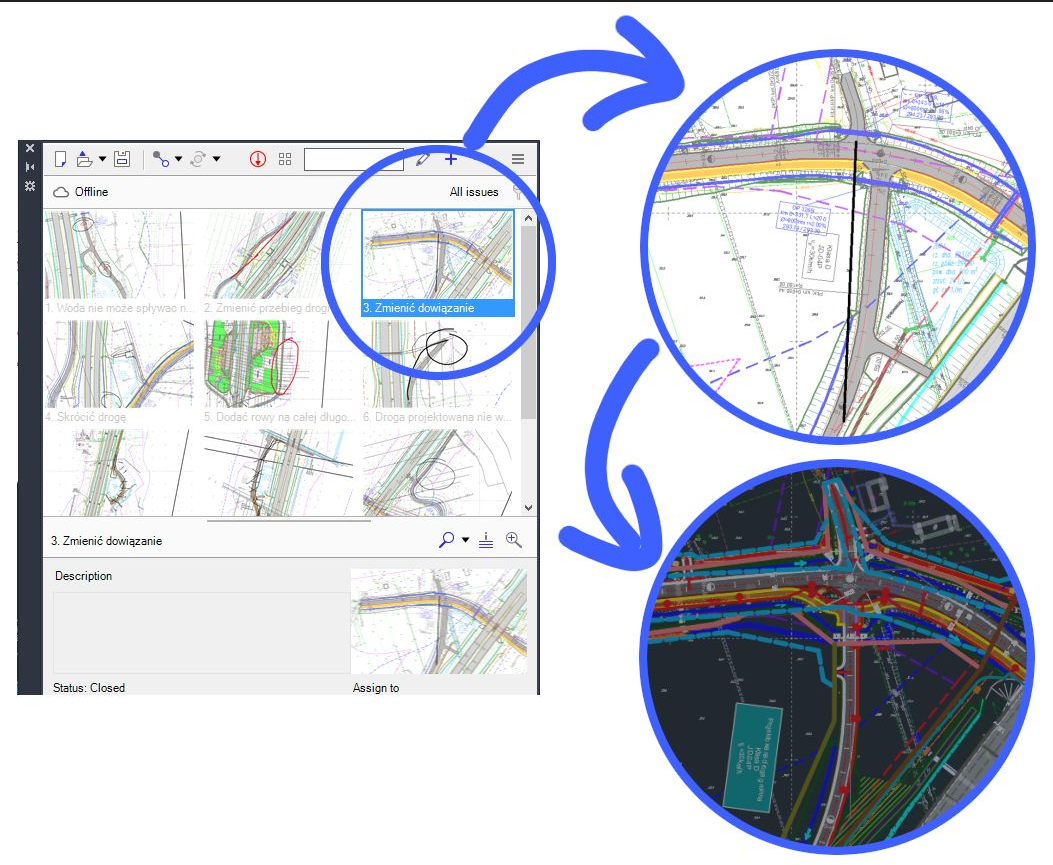Image resolution: width=1053 pixels, height=865 pixels.
Task: Expand dropdown arrow next to blue magnifier
Action: tap(465, 540)
